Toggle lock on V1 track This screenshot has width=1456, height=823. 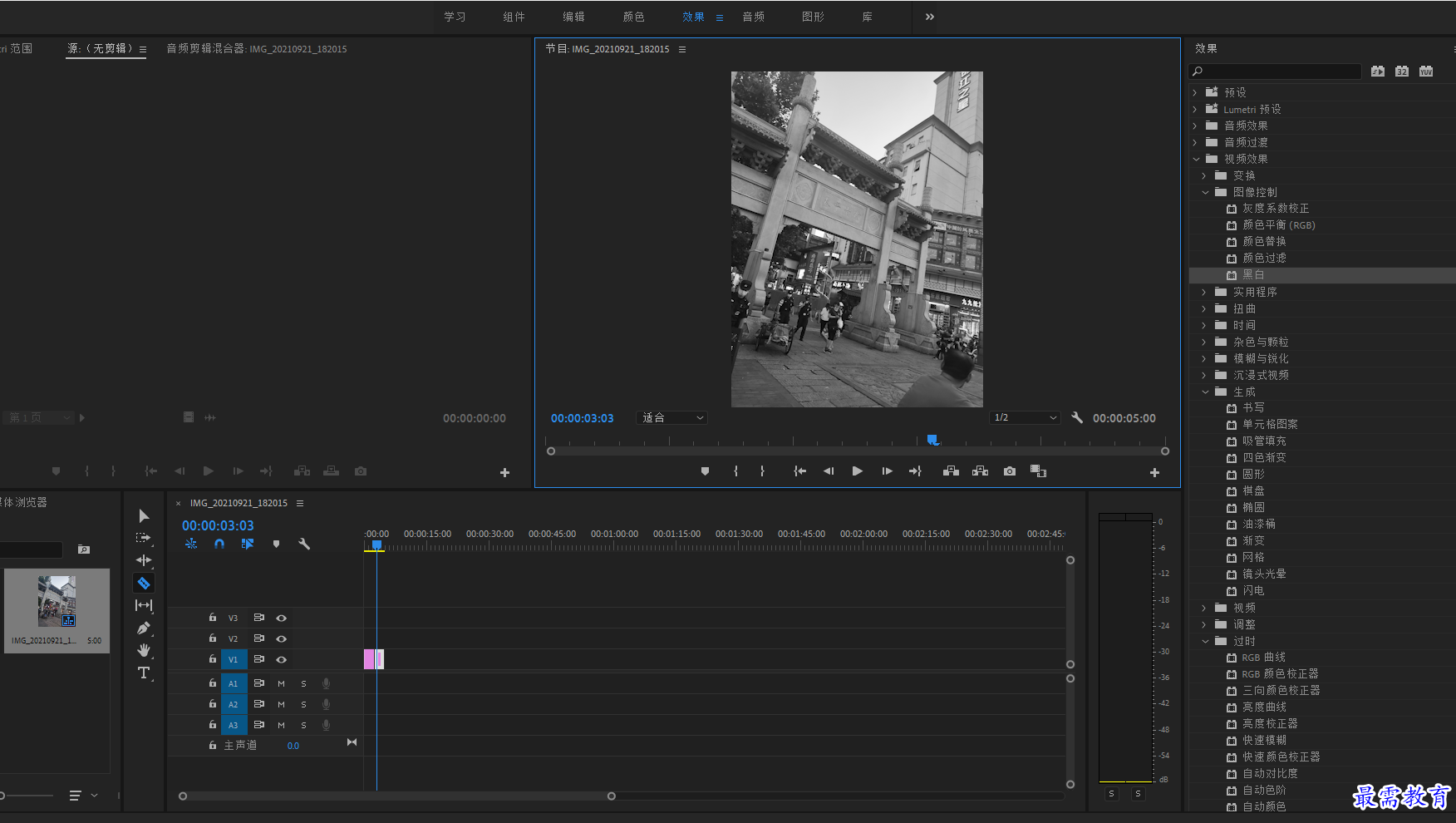(x=212, y=658)
